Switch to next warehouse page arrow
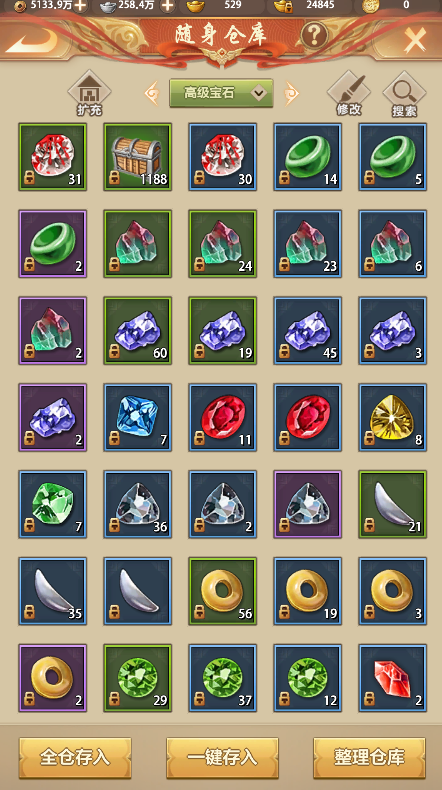Viewport: 442px width, 790px height. click(x=291, y=94)
